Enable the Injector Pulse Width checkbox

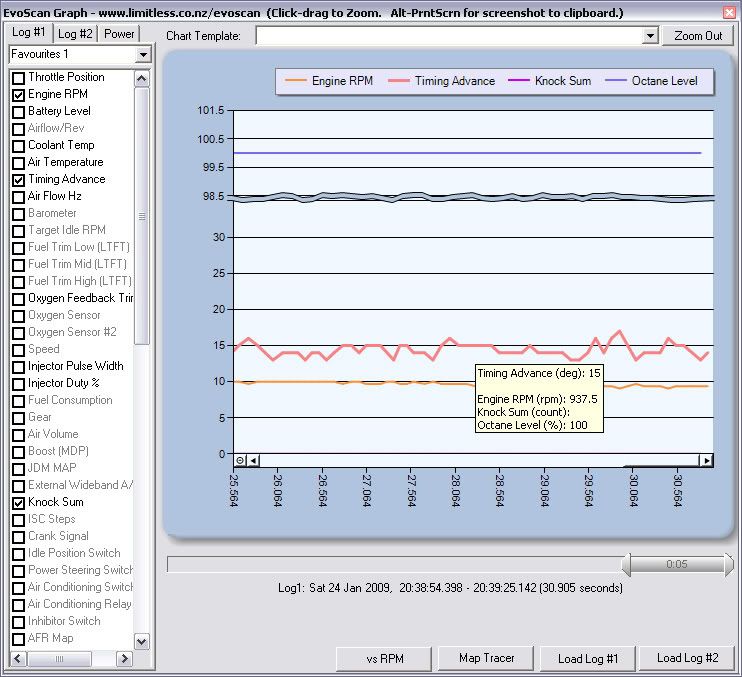click(x=18, y=367)
